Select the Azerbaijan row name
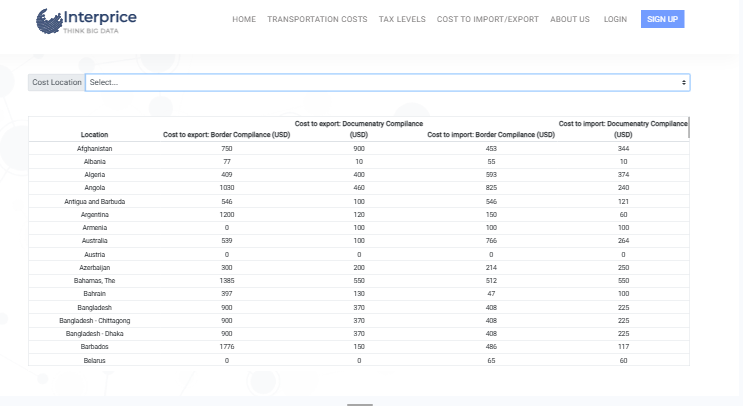The image size is (743, 406). click(x=94, y=268)
